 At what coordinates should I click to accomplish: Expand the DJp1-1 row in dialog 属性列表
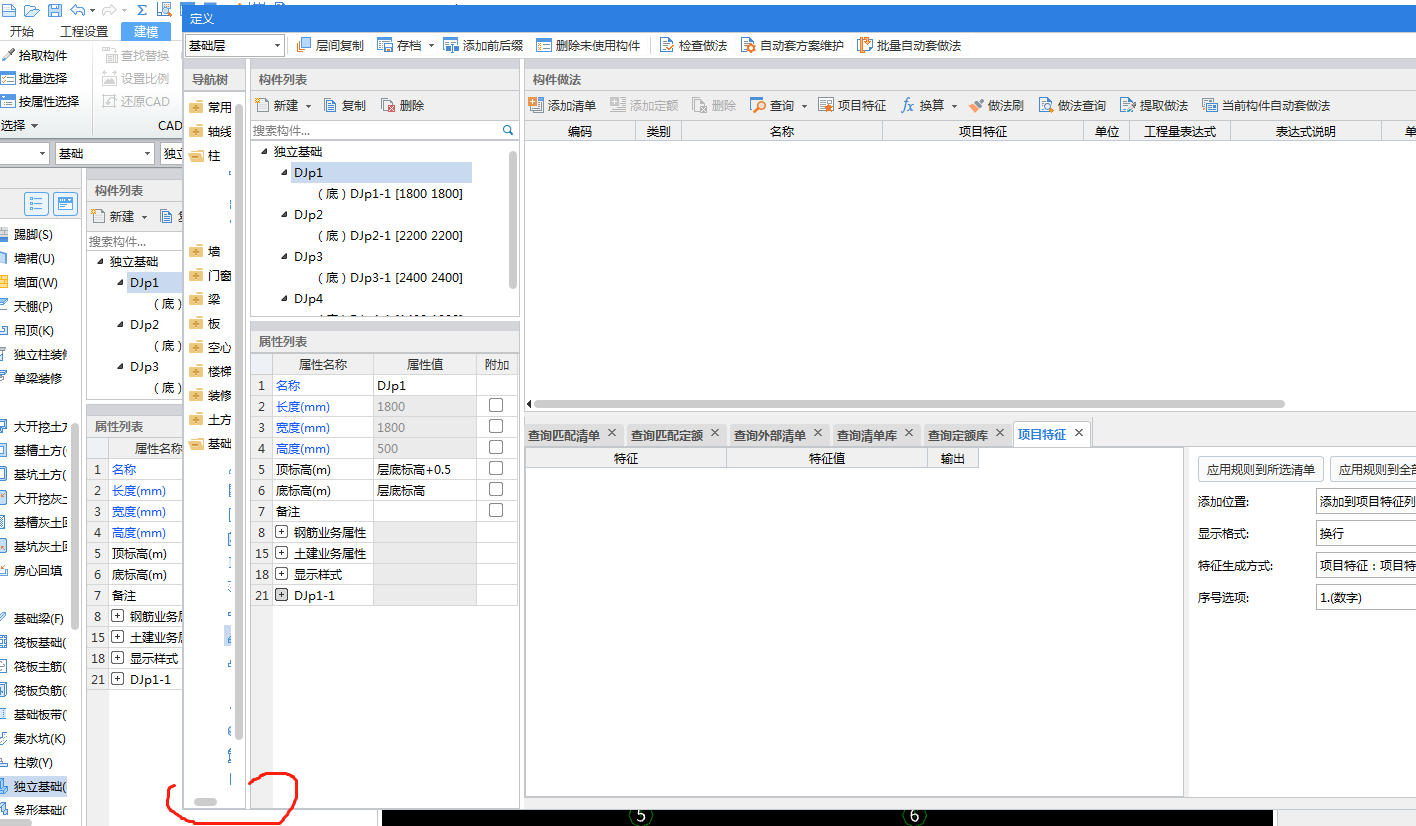(281, 595)
